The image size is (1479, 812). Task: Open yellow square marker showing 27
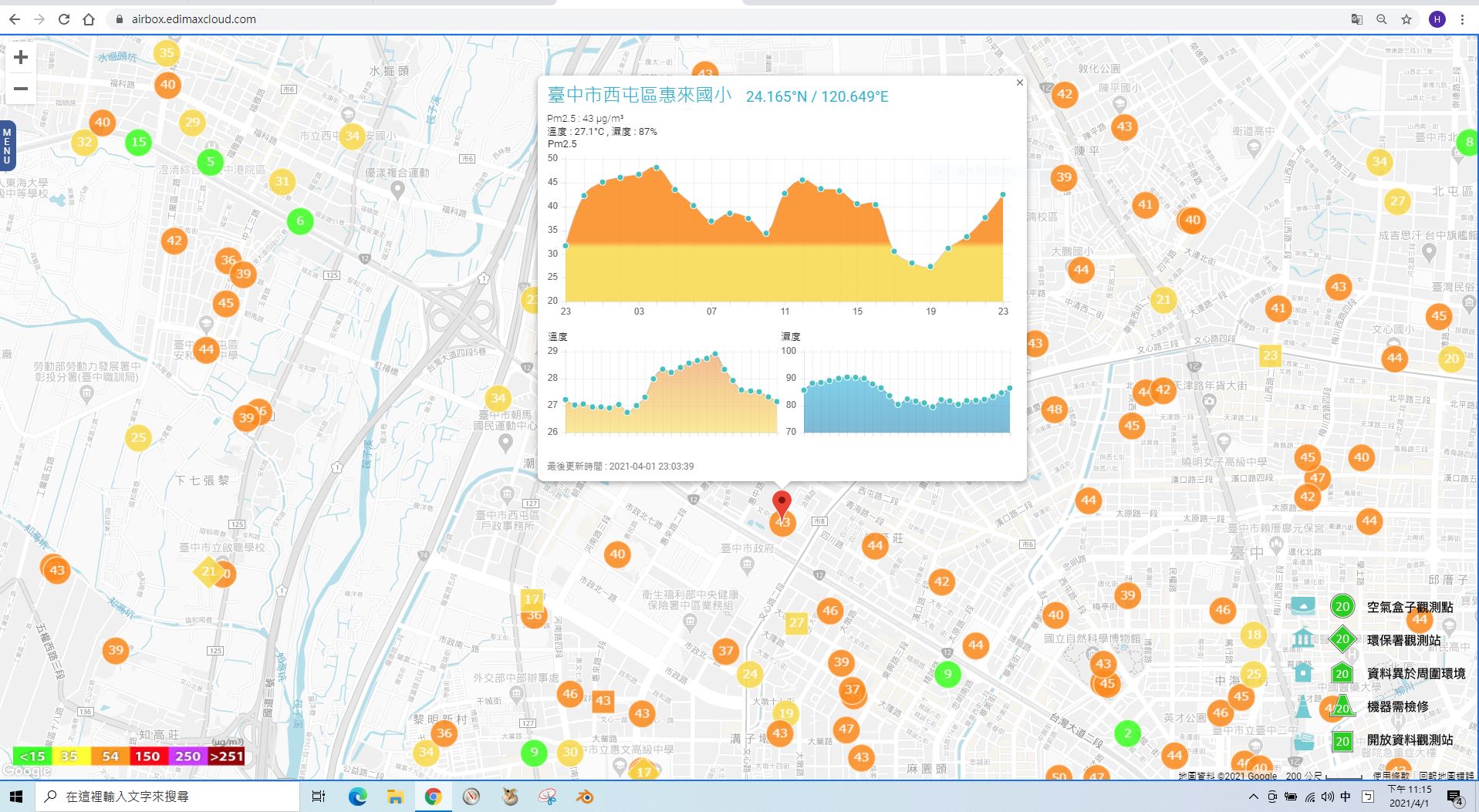(796, 622)
